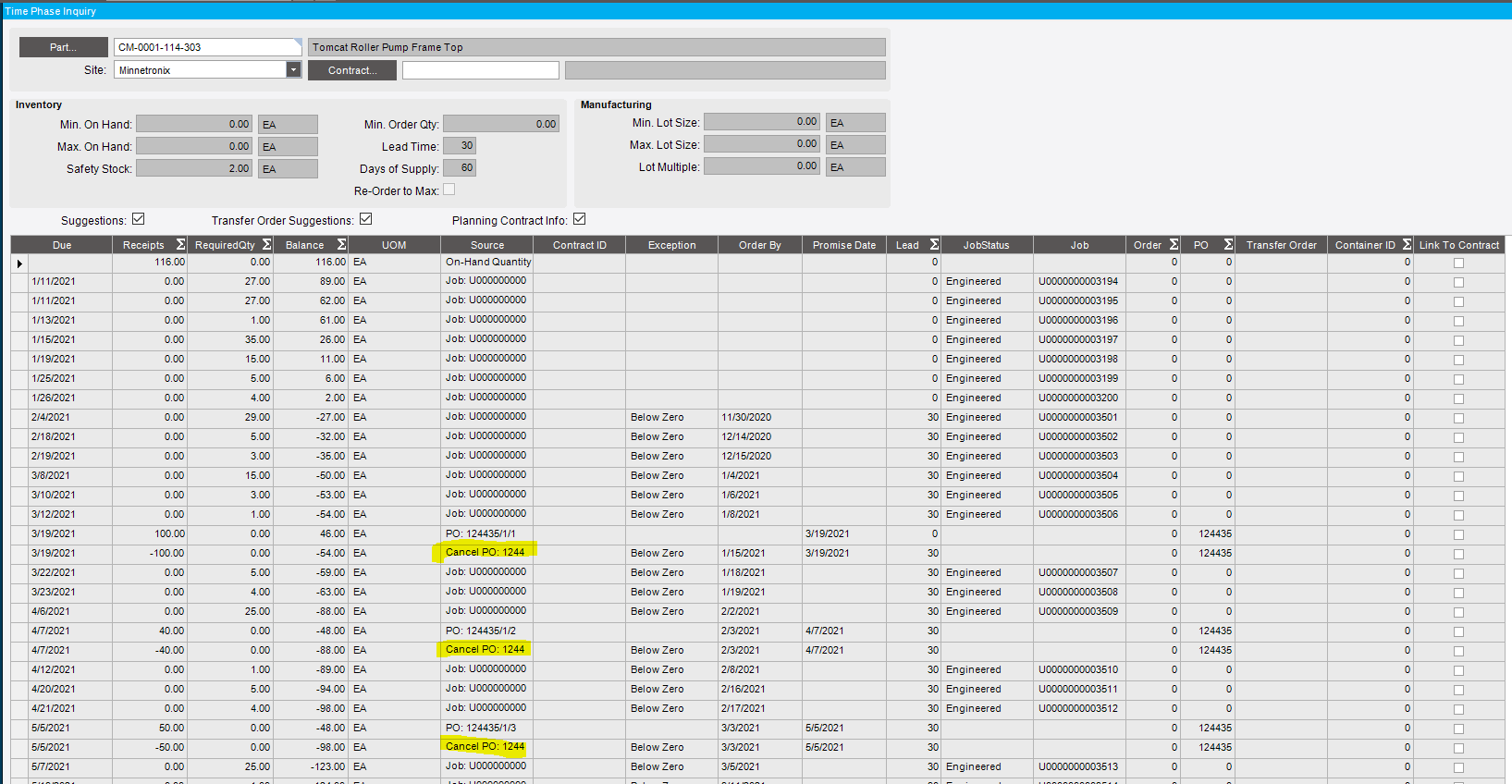Click the Lead column sum icon
This screenshot has width=1512, height=784.
point(934,245)
